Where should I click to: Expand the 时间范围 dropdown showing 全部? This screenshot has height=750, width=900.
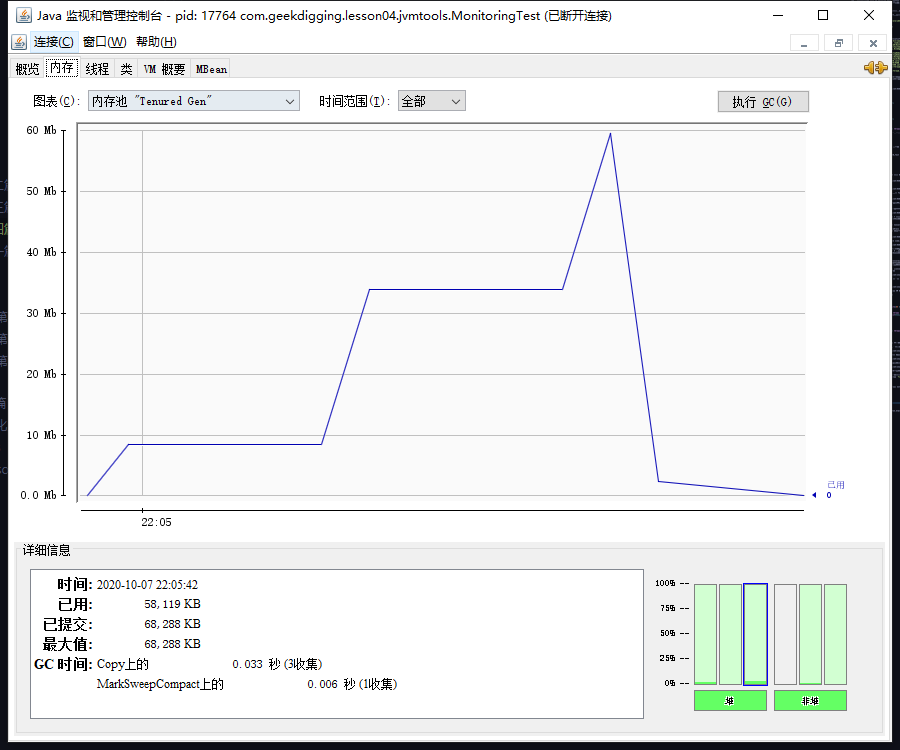(x=432, y=101)
